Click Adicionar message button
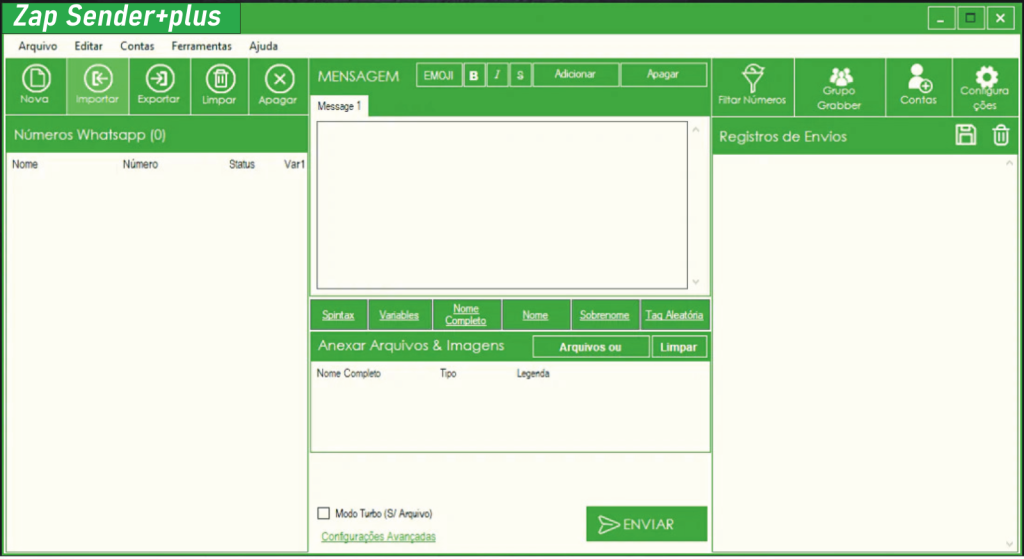The image size is (1024, 559). click(x=575, y=74)
